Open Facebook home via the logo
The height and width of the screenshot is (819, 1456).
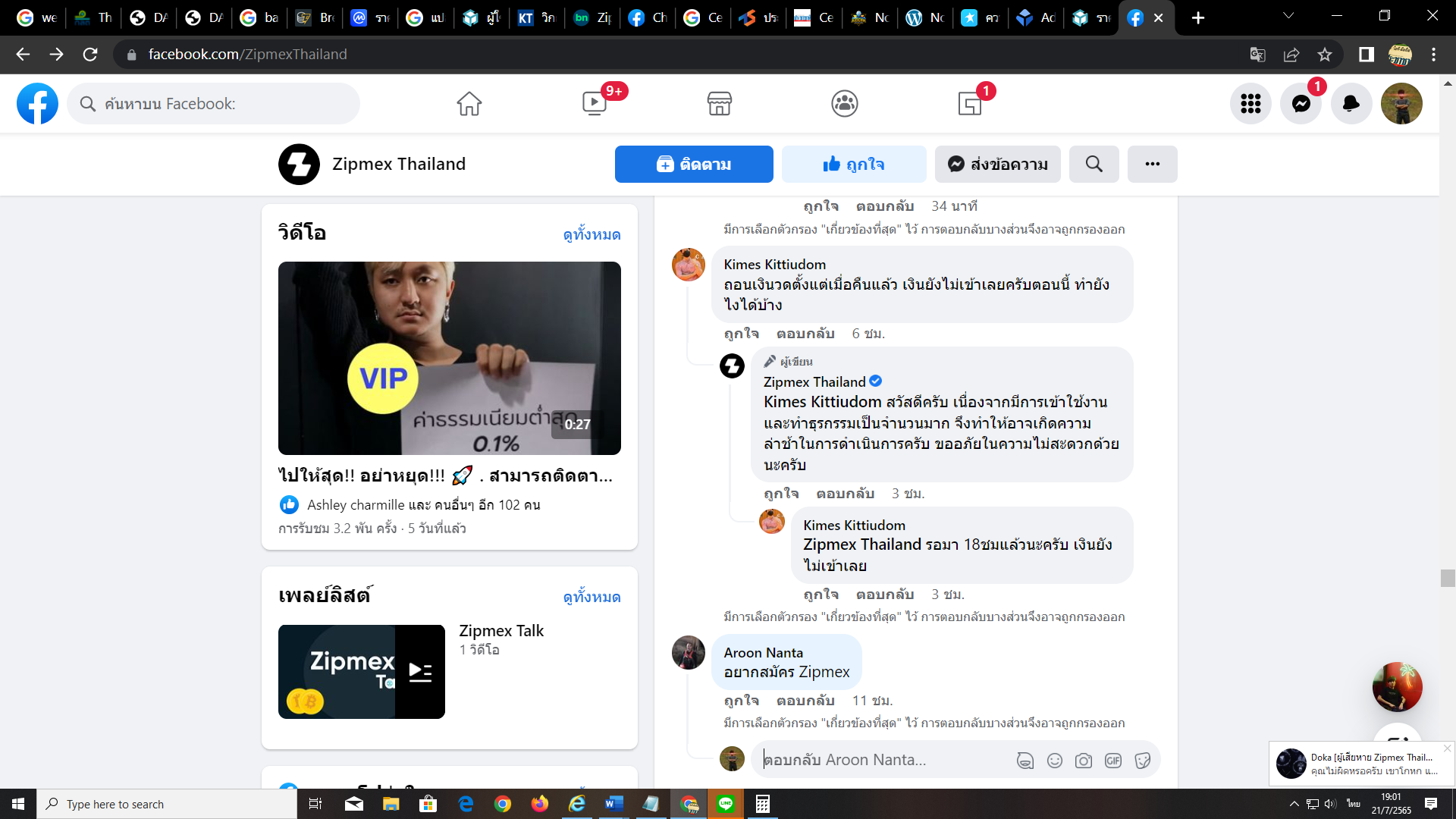pos(37,104)
